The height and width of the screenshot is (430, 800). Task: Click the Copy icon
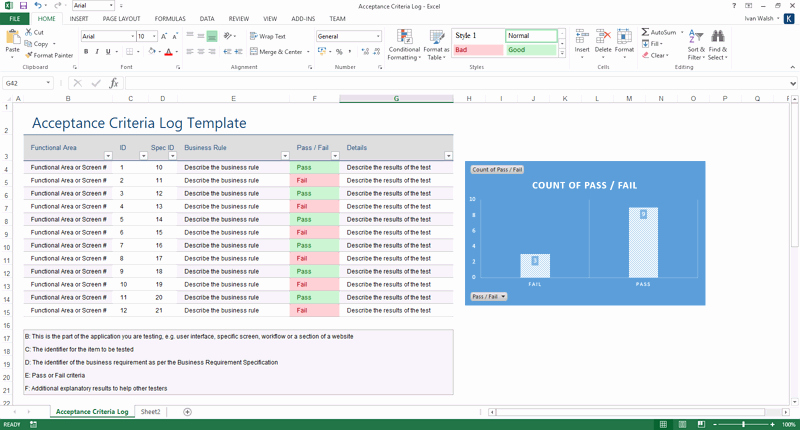pos(29,44)
